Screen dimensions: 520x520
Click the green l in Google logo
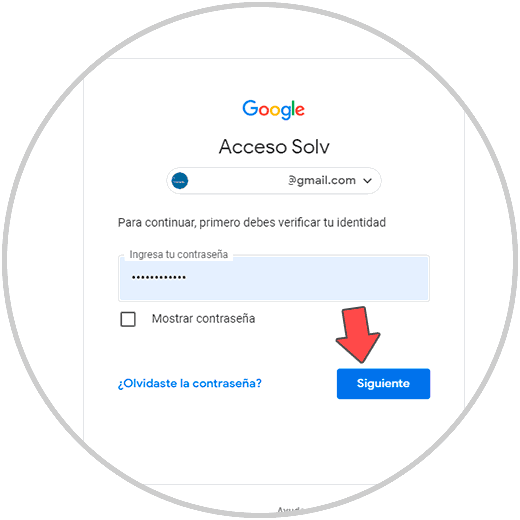(293, 108)
